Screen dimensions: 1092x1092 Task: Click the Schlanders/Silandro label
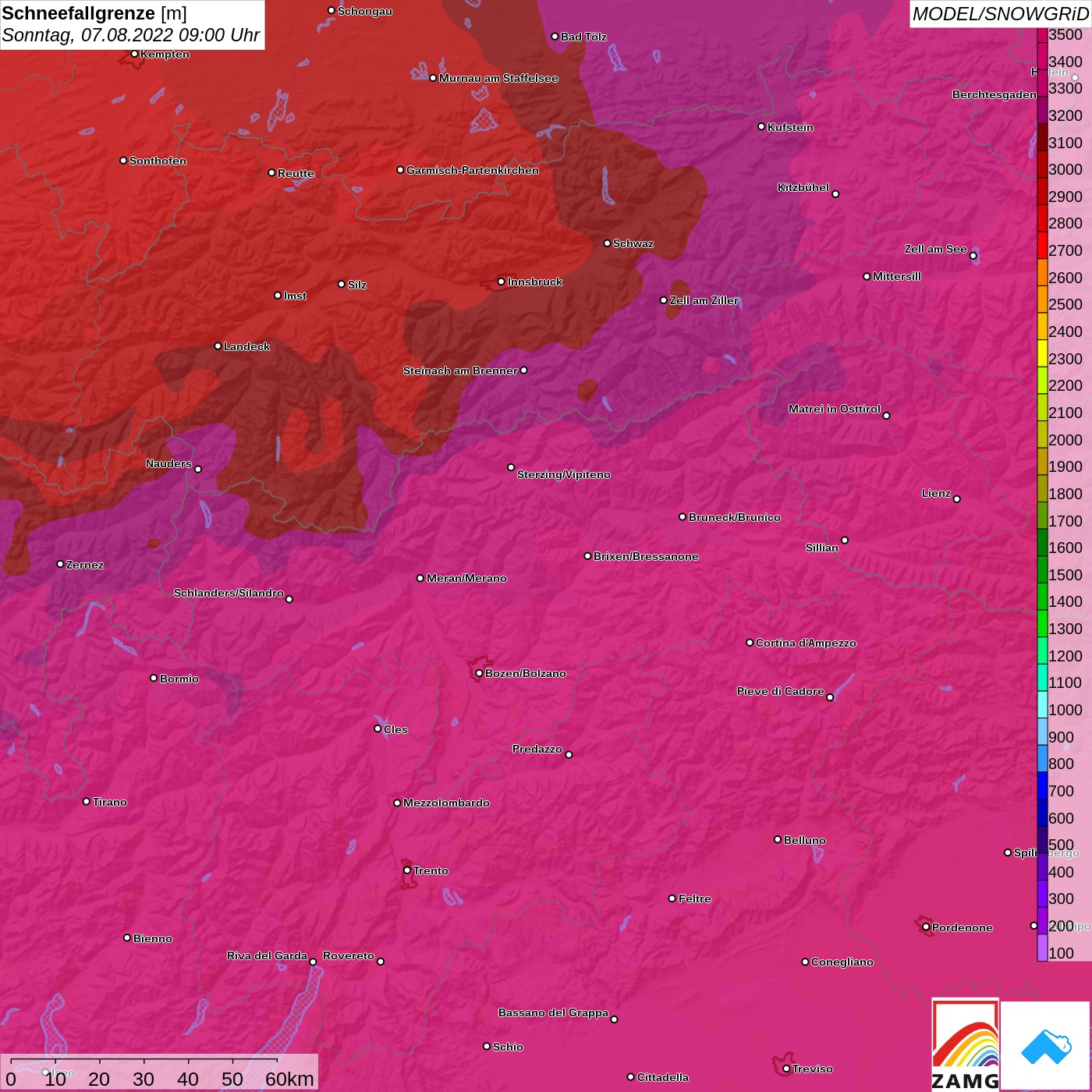(x=229, y=593)
